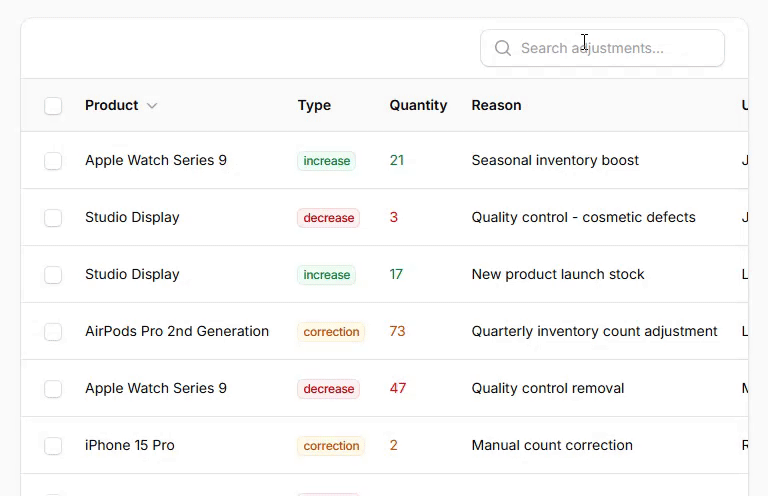
Task: Click Studio Display in cosmetic defects row
Action: [x=132, y=217]
